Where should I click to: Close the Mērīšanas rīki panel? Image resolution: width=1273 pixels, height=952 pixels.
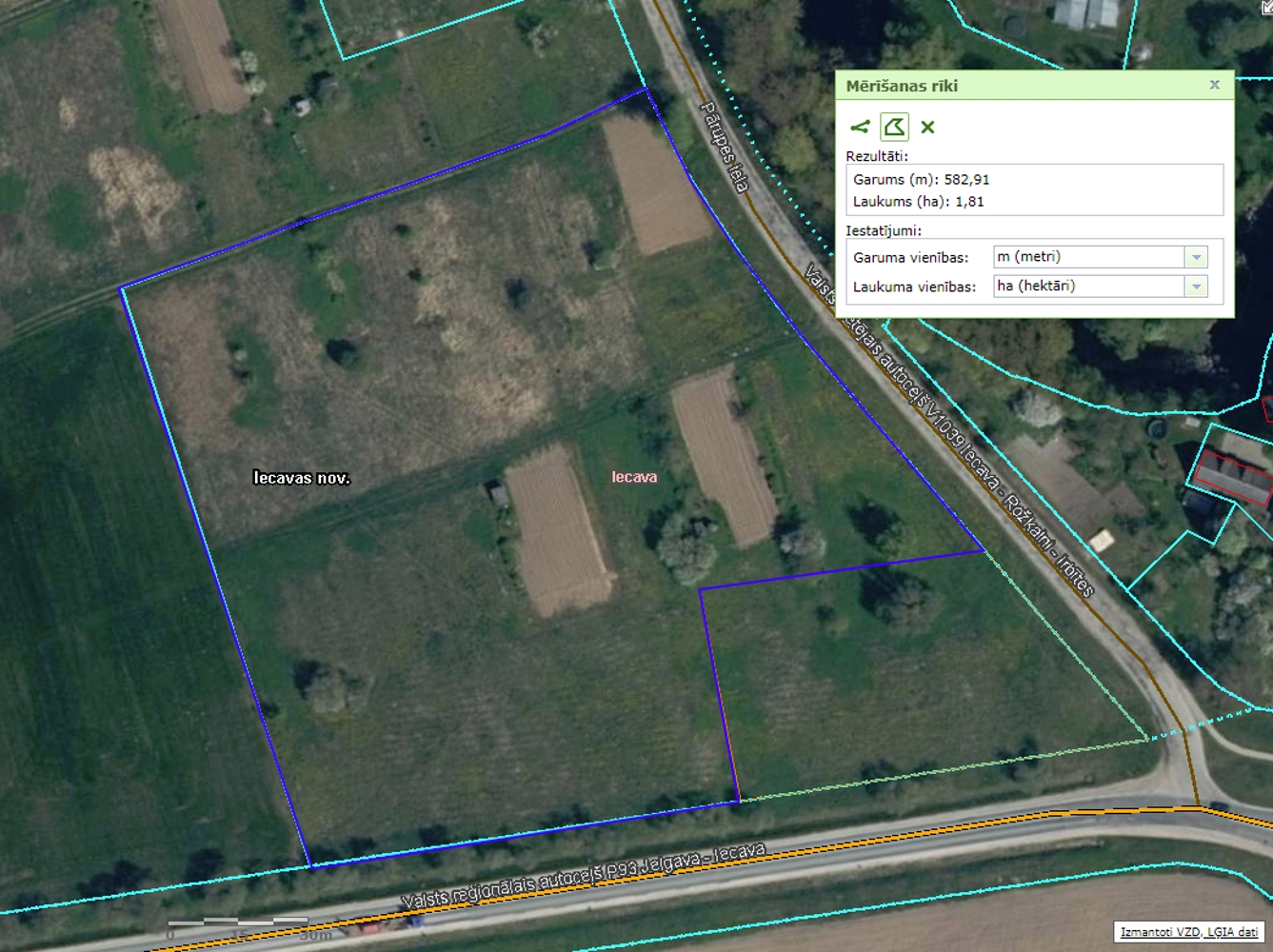1214,85
